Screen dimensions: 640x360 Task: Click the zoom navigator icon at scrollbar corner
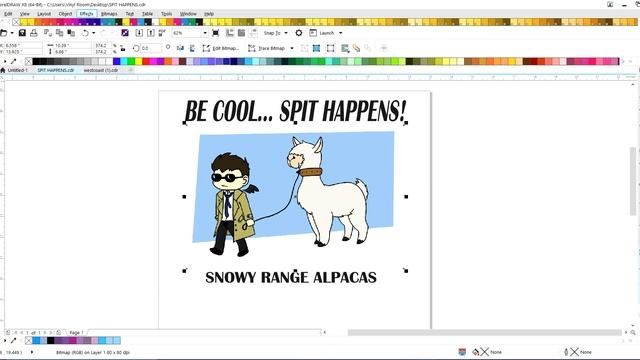633,333
